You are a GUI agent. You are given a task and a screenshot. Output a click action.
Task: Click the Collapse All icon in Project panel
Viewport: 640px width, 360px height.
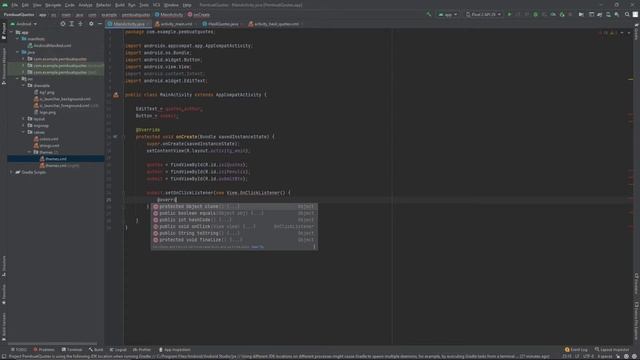coord(80,24)
